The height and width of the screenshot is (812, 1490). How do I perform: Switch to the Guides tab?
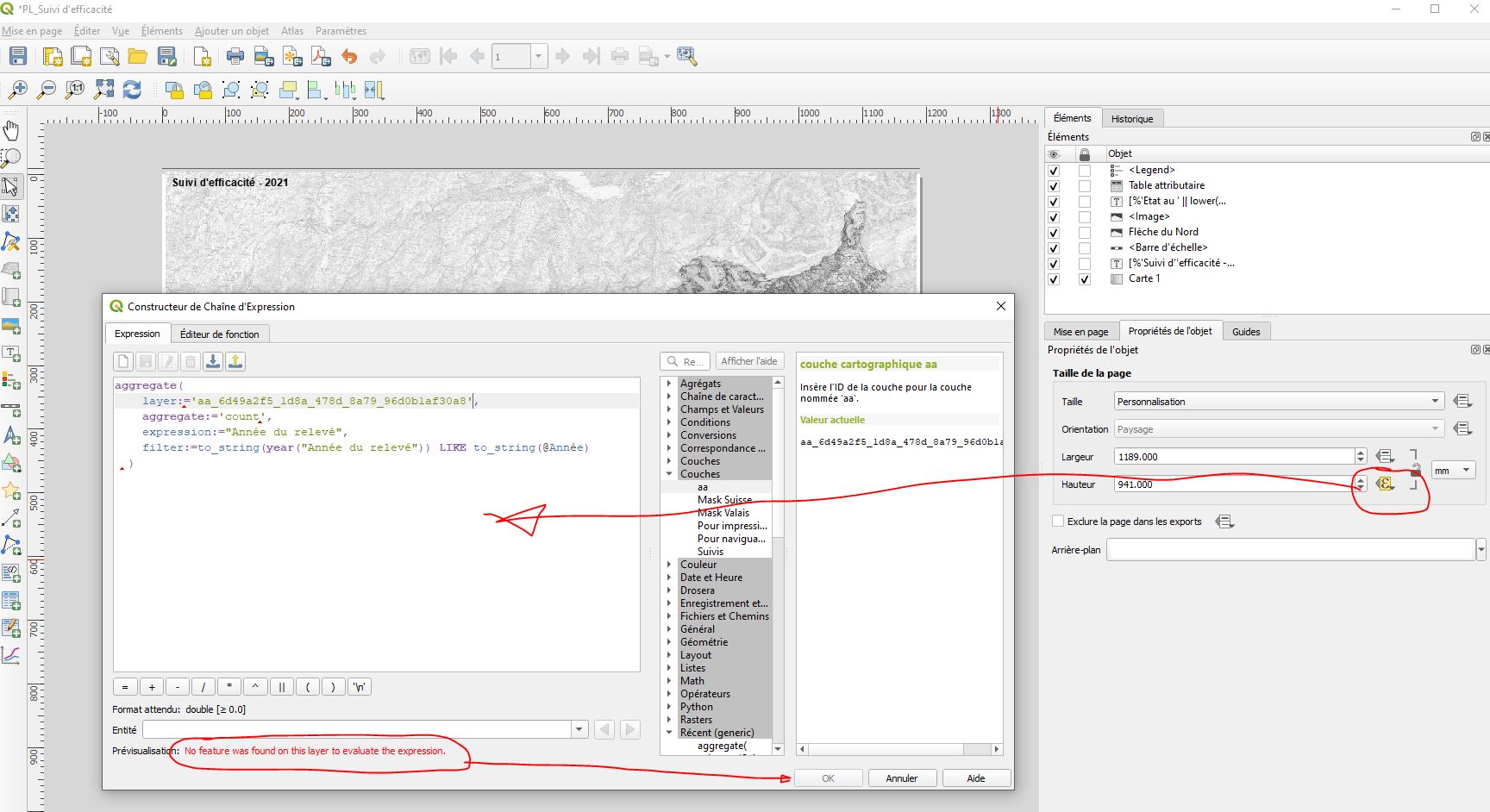(1246, 331)
